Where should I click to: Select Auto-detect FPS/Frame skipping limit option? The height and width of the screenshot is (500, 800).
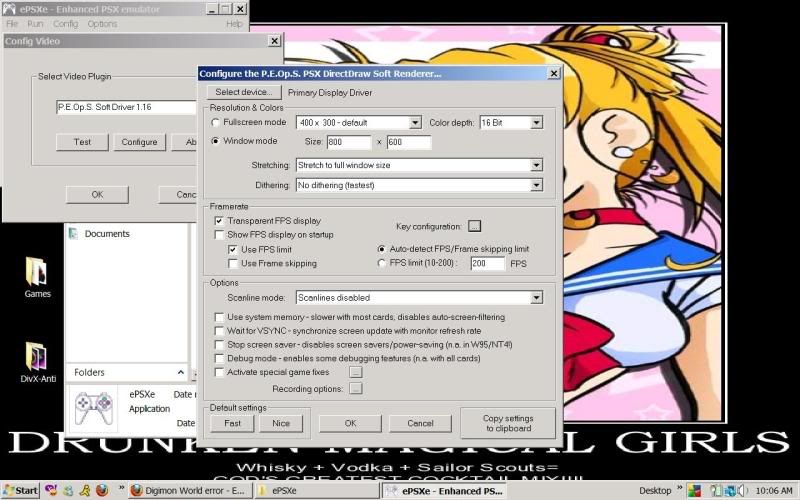tap(381, 249)
